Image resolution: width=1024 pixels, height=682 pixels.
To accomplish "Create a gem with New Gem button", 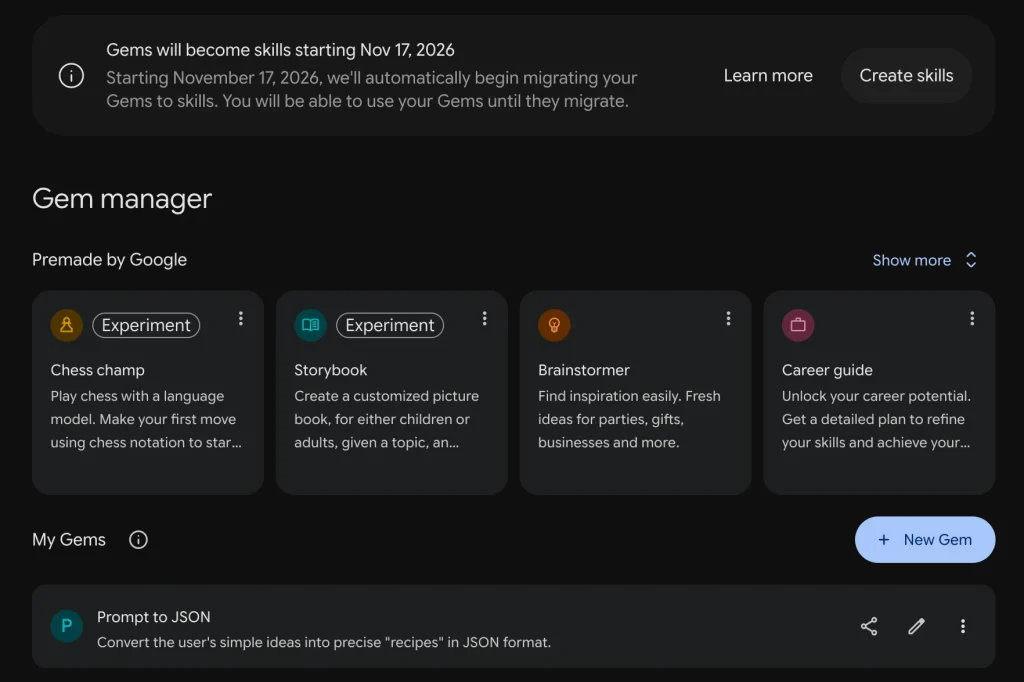I will pos(925,540).
